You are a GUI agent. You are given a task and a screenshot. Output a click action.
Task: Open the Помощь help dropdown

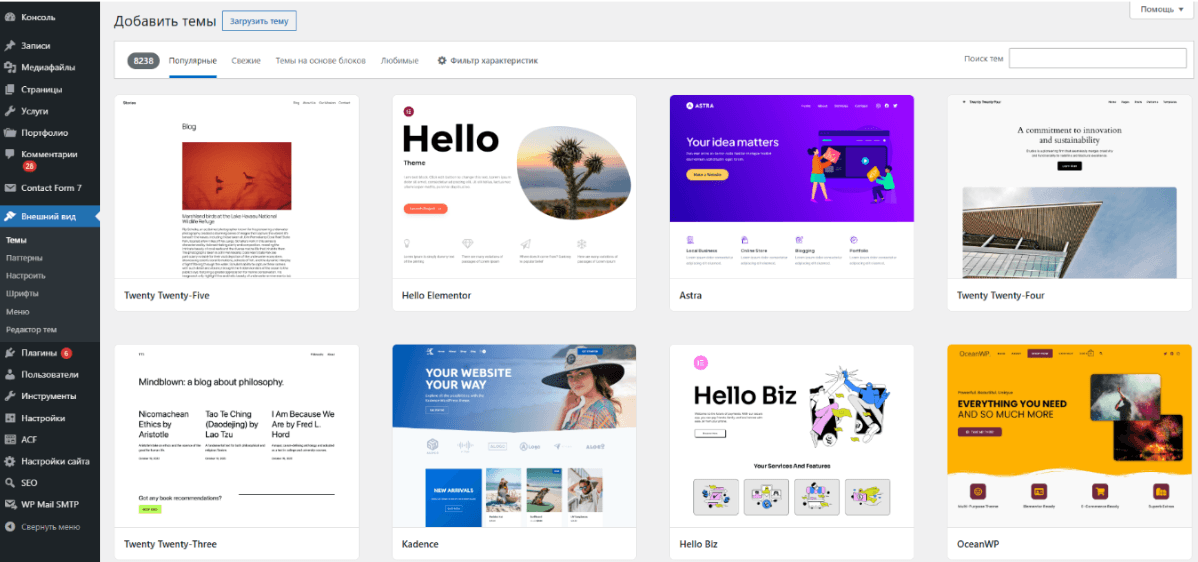pos(1161,9)
